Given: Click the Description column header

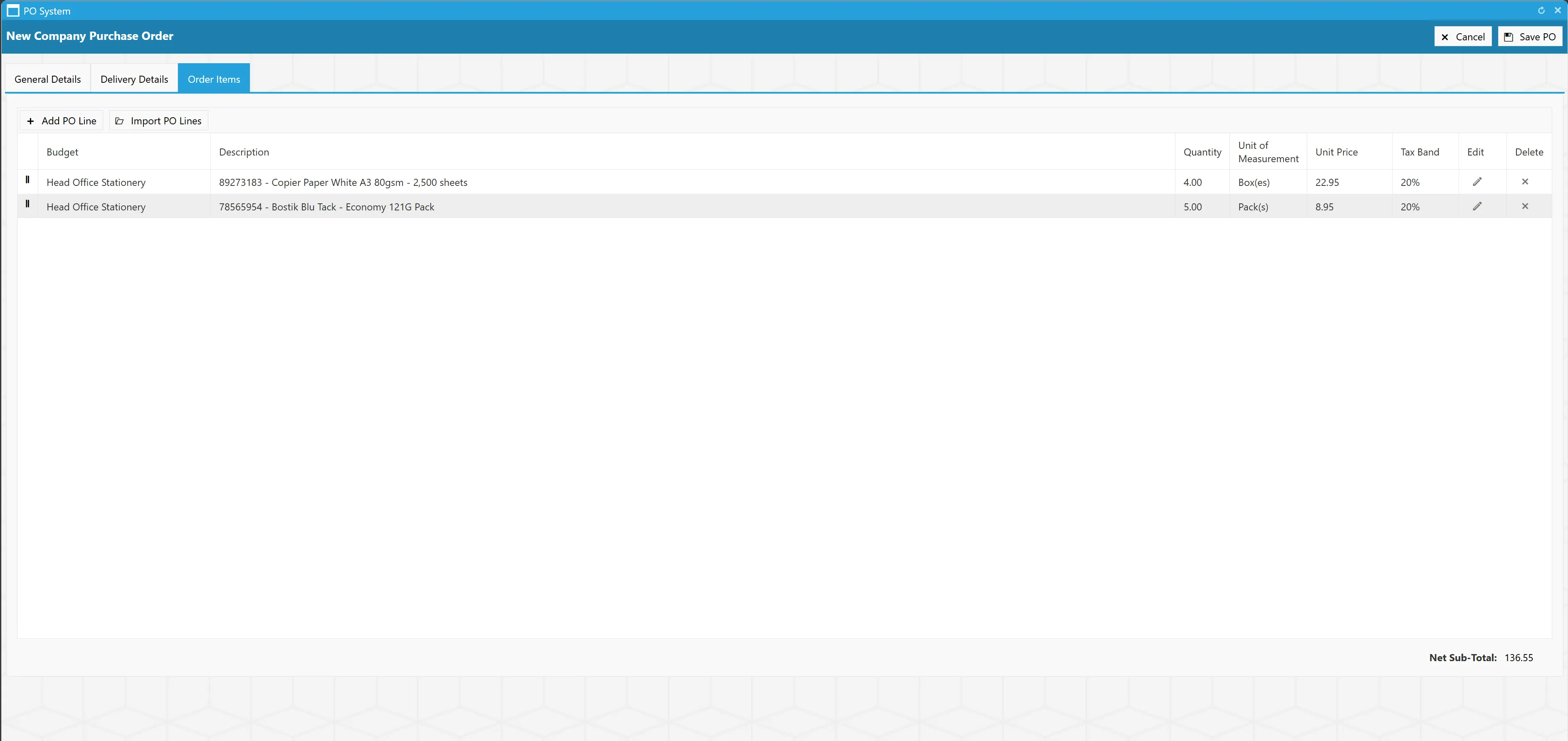Looking at the screenshot, I should tap(693, 152).
